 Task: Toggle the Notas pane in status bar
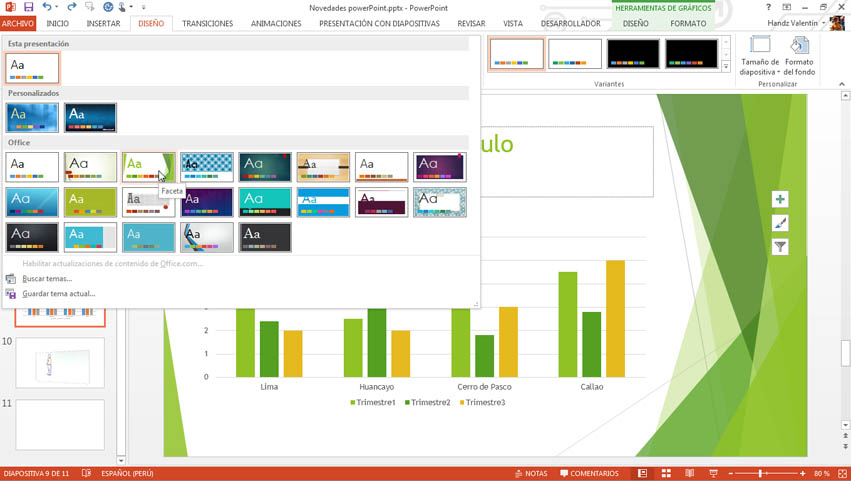click(x=530, y=473)
